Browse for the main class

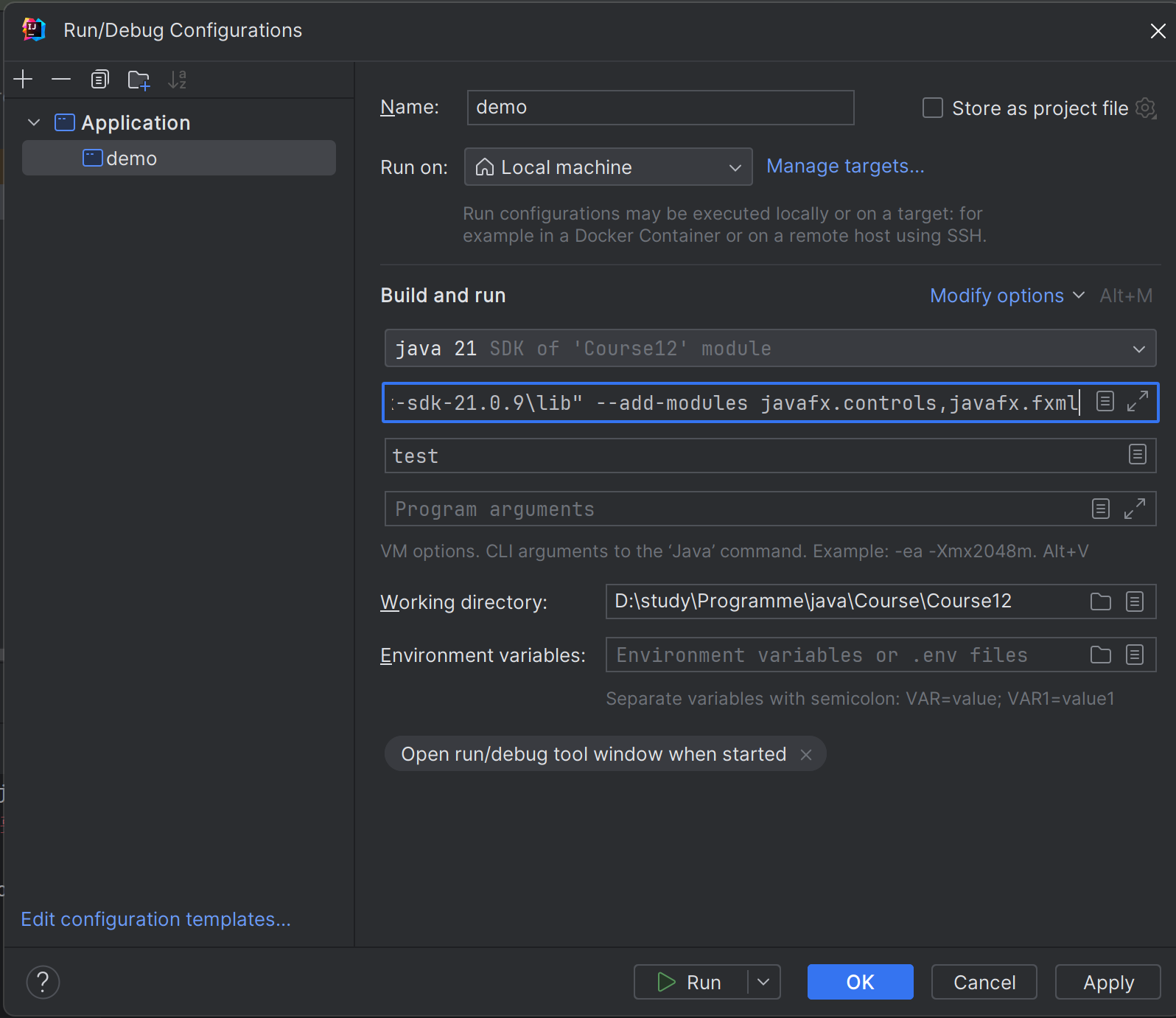[1138, 455]
